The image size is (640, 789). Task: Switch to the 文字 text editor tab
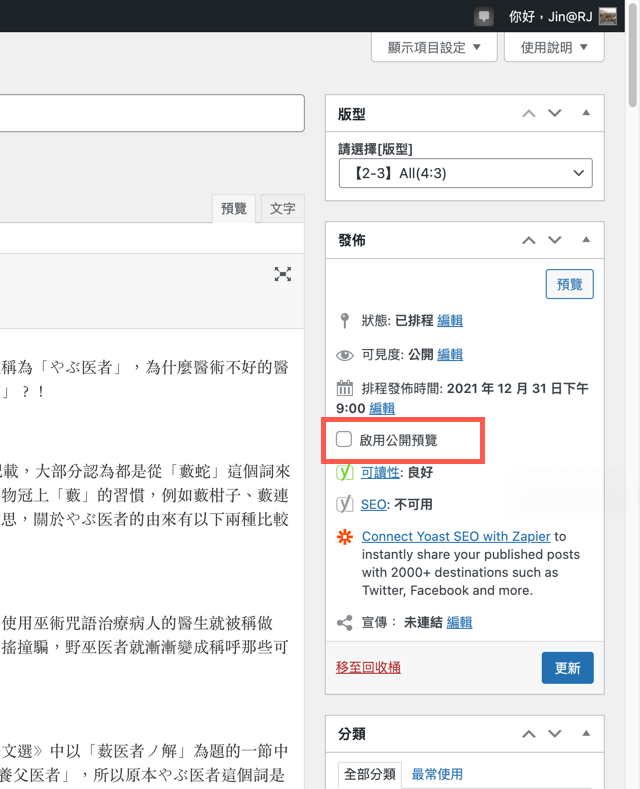[283, 208]
